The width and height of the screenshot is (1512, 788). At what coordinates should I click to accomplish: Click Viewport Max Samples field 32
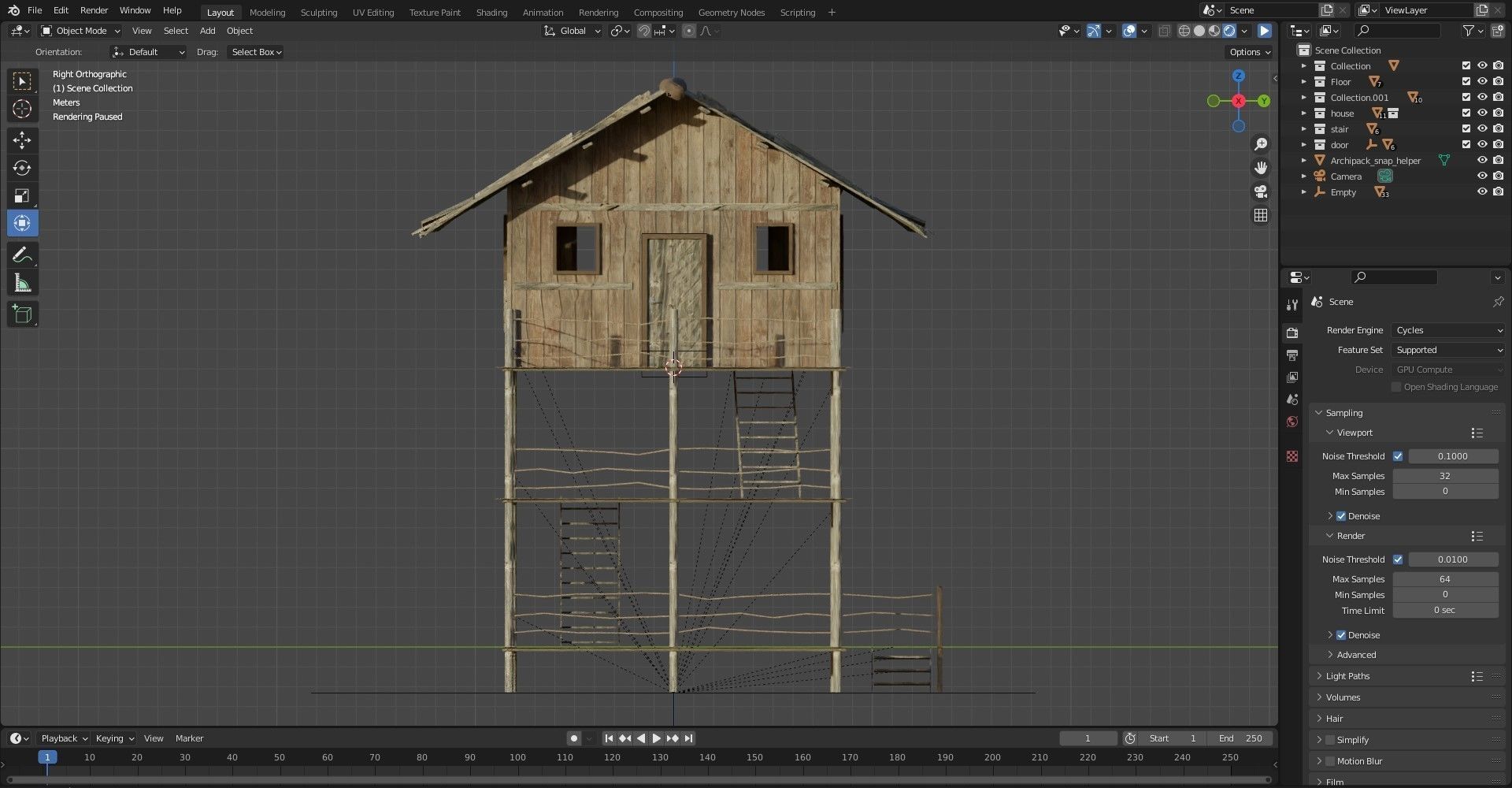point(1445,476)
